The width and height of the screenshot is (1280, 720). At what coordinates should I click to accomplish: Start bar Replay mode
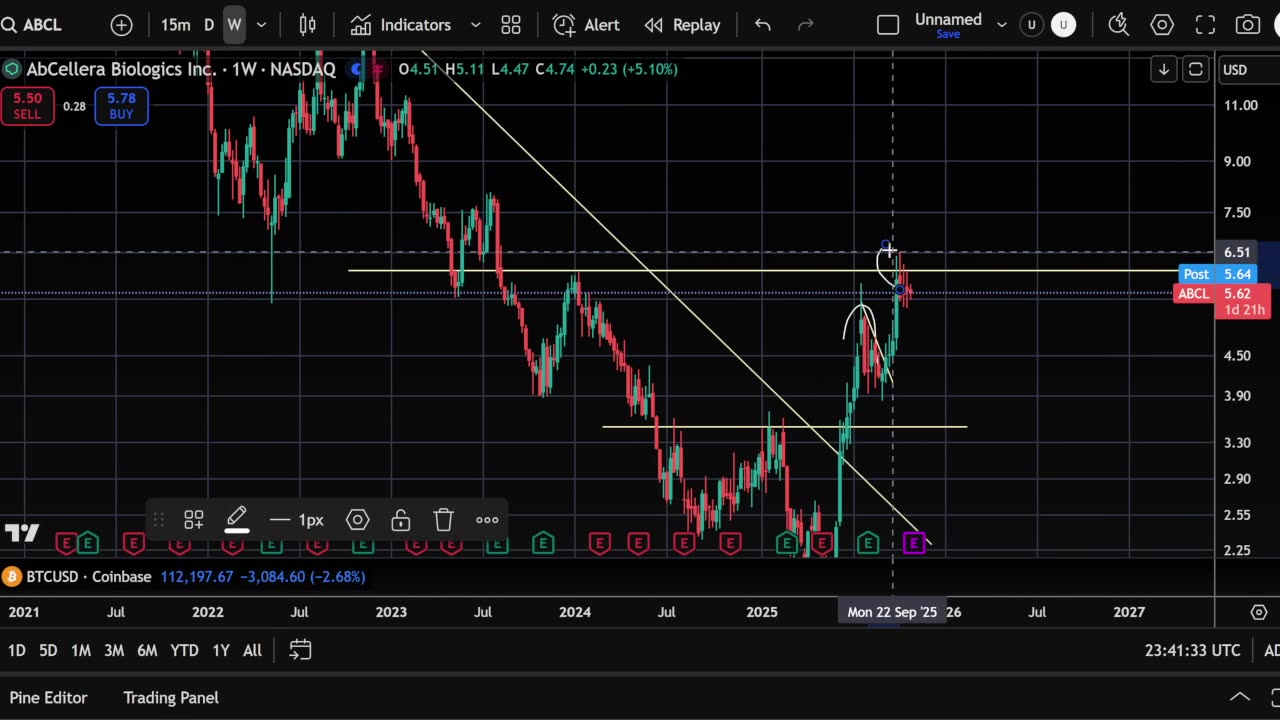click(683, 25)
